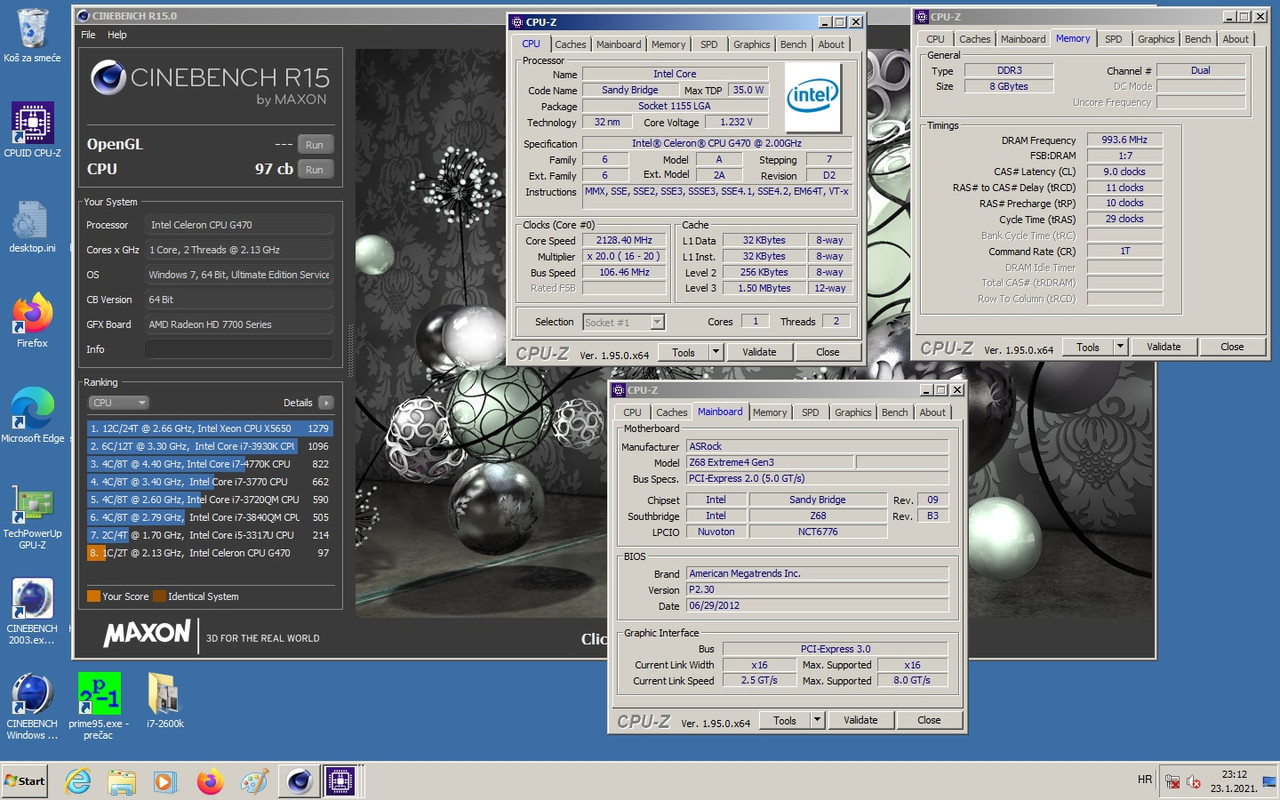Select the Core i5-3317U ranking row

click(210, 535)
